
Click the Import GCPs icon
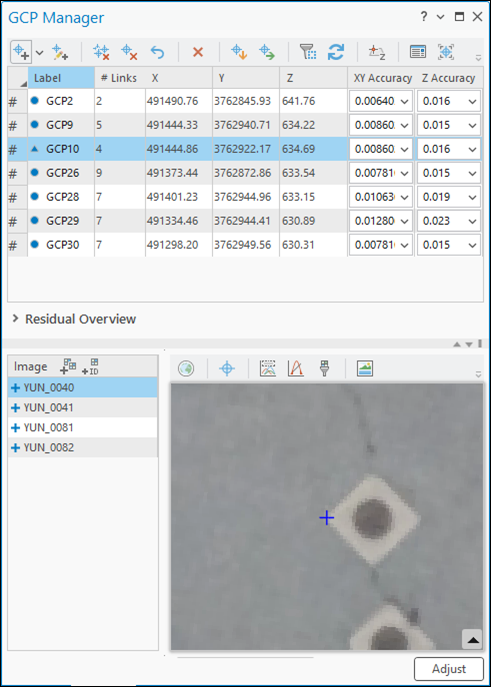pos(239,52)
